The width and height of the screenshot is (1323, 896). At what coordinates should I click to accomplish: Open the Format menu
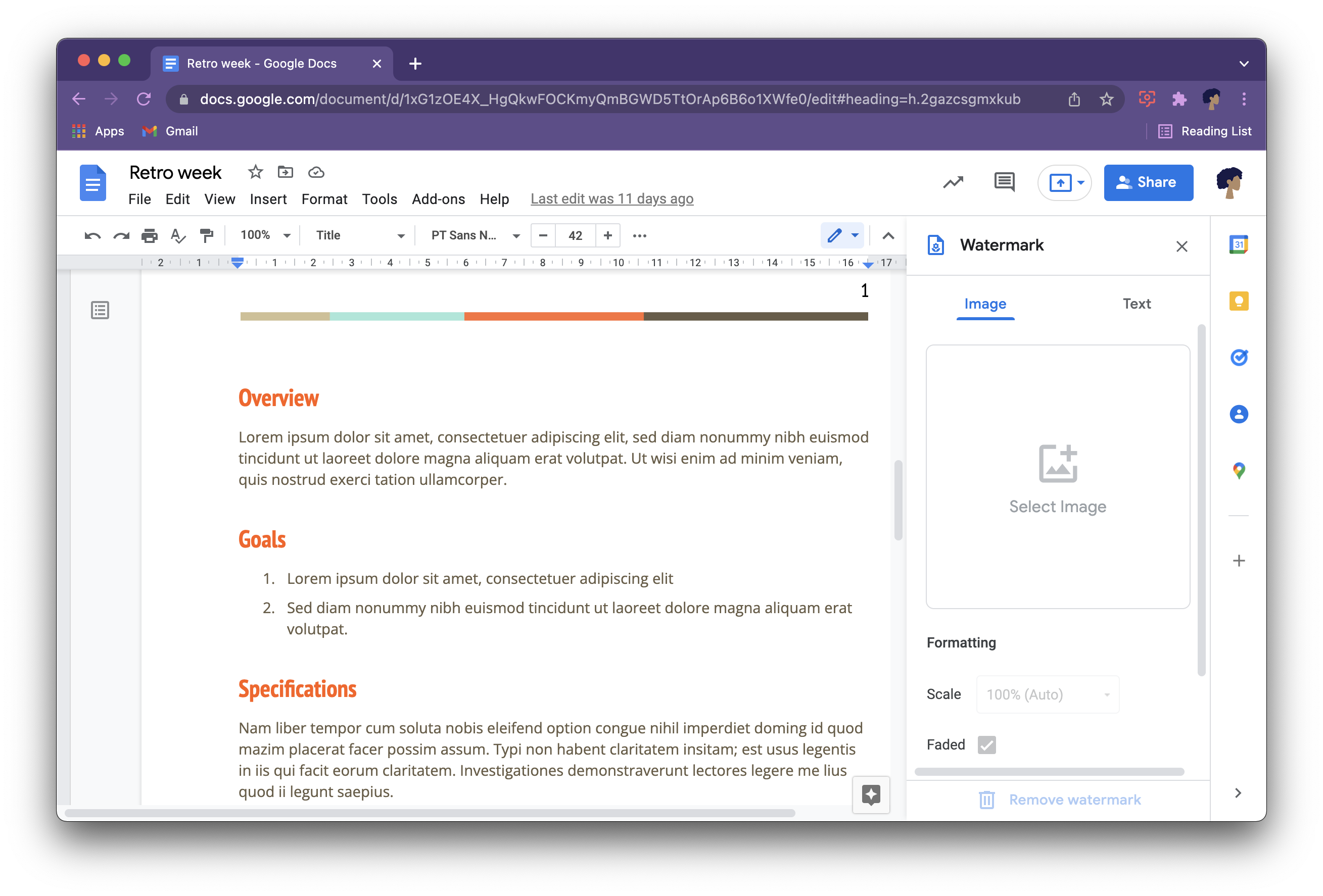(x=324, y=198)
